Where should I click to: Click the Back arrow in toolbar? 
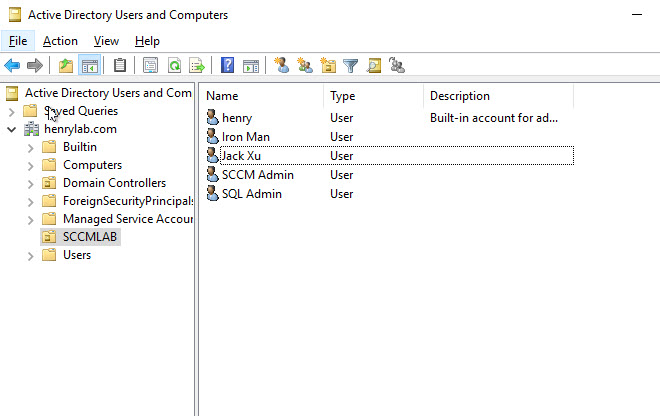point(12,66)
